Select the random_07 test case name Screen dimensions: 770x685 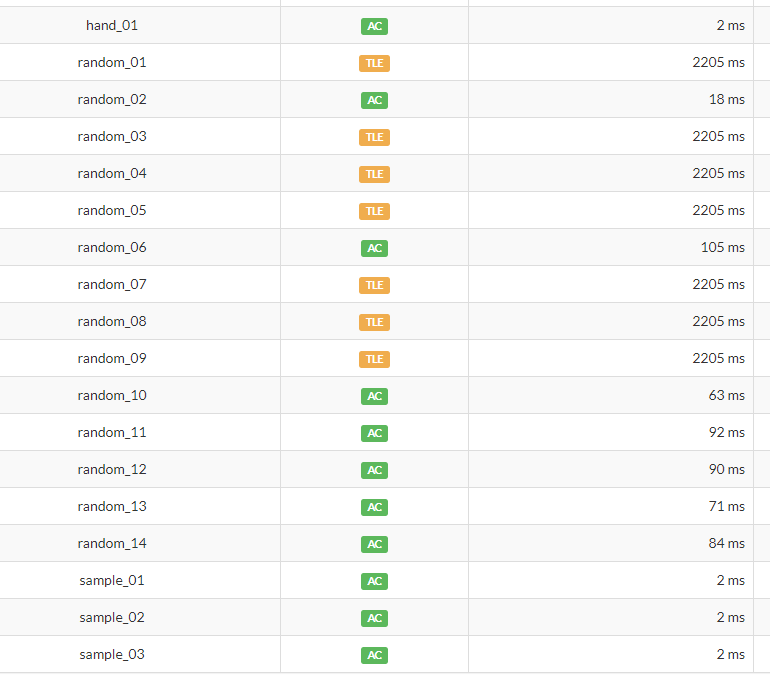tap(112, 284)
